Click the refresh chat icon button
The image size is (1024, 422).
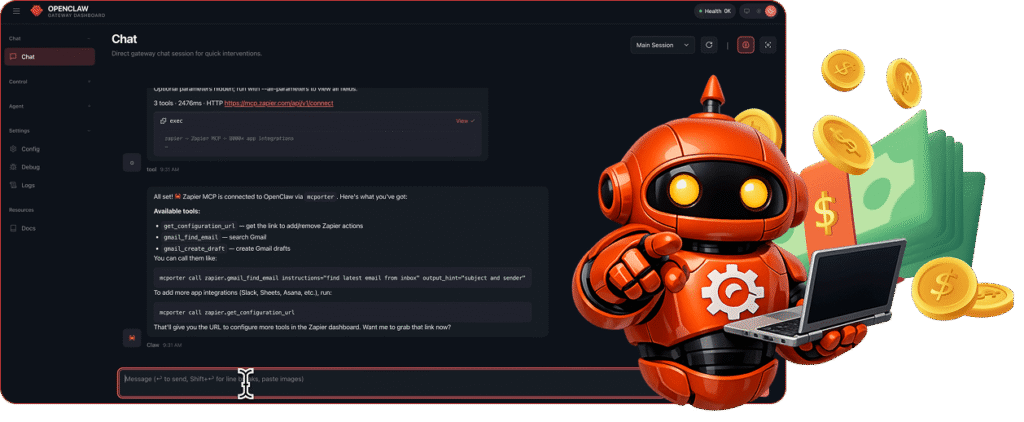coord(709,45)
